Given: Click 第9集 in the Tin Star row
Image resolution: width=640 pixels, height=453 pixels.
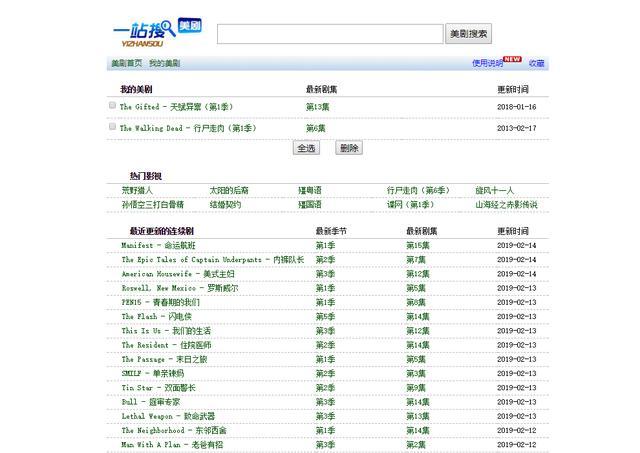Looking at the screenshot, I should [x=416, y=388].
